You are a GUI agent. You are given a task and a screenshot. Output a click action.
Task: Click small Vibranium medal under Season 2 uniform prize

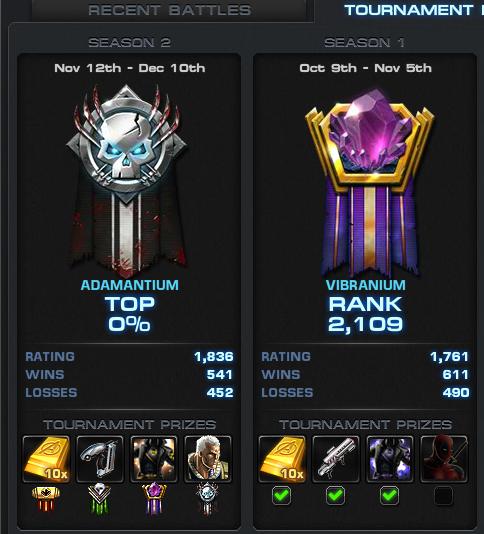click(154, 498)
